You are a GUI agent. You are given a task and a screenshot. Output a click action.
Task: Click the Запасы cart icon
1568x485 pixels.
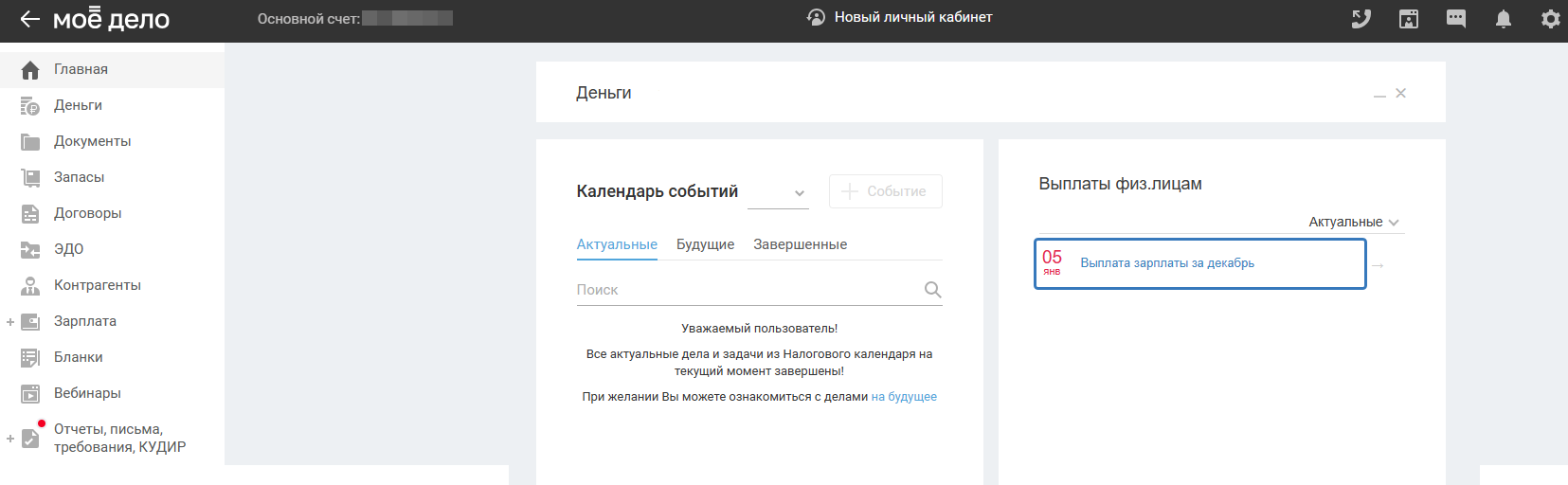[x=30, y=178]
